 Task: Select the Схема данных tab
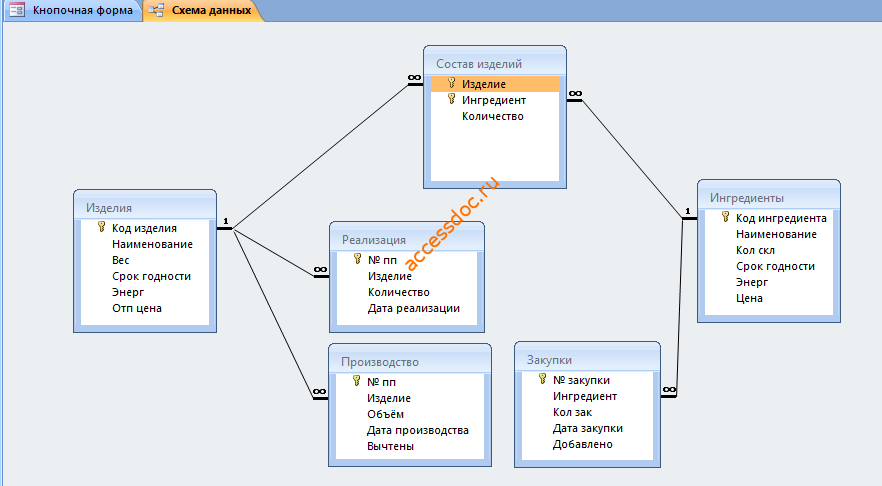pos(203,10)
